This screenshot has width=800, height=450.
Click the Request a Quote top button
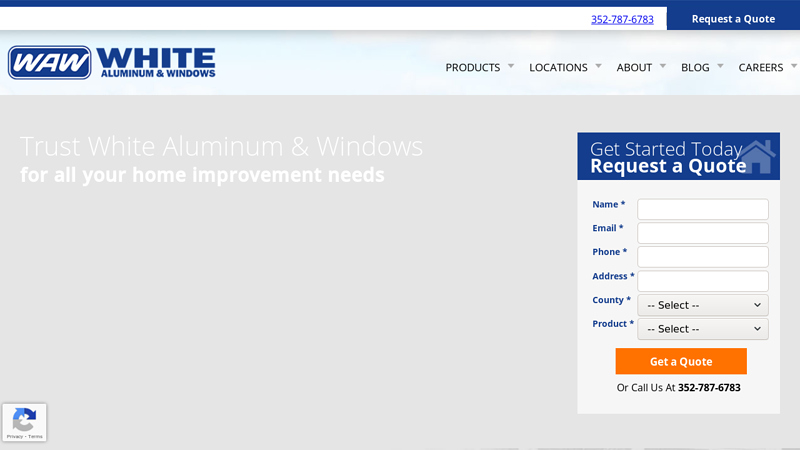(733, 19)
